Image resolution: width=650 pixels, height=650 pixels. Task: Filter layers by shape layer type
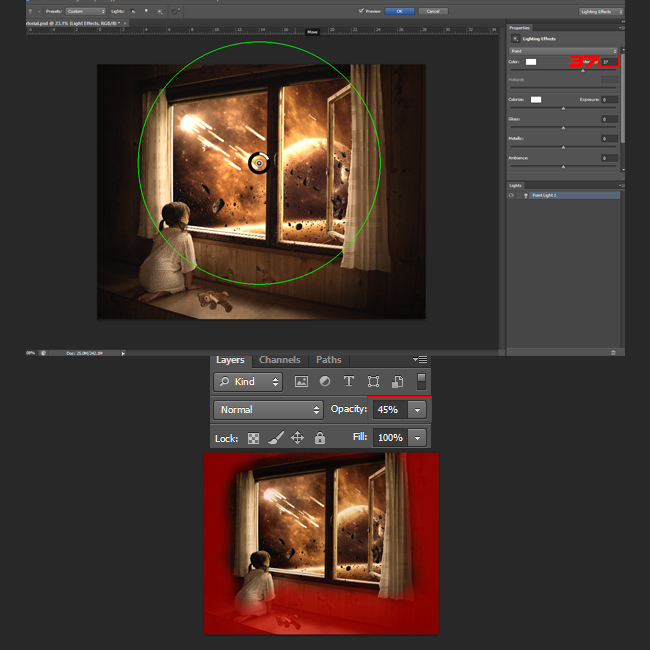pos(373,382)
